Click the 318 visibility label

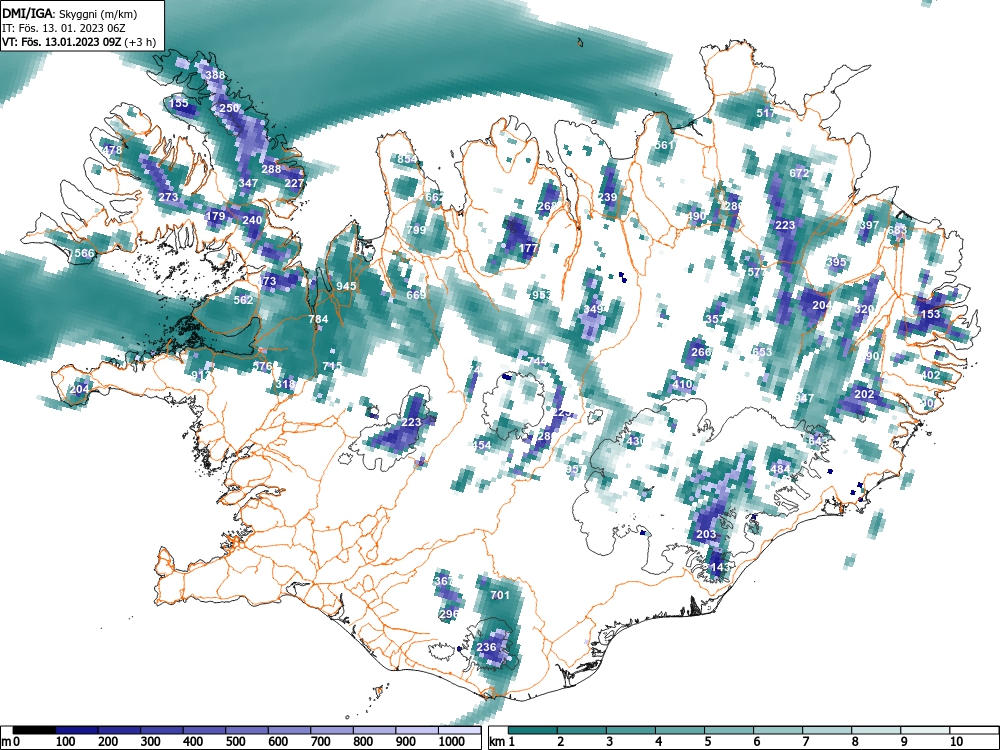coord(285,384)
